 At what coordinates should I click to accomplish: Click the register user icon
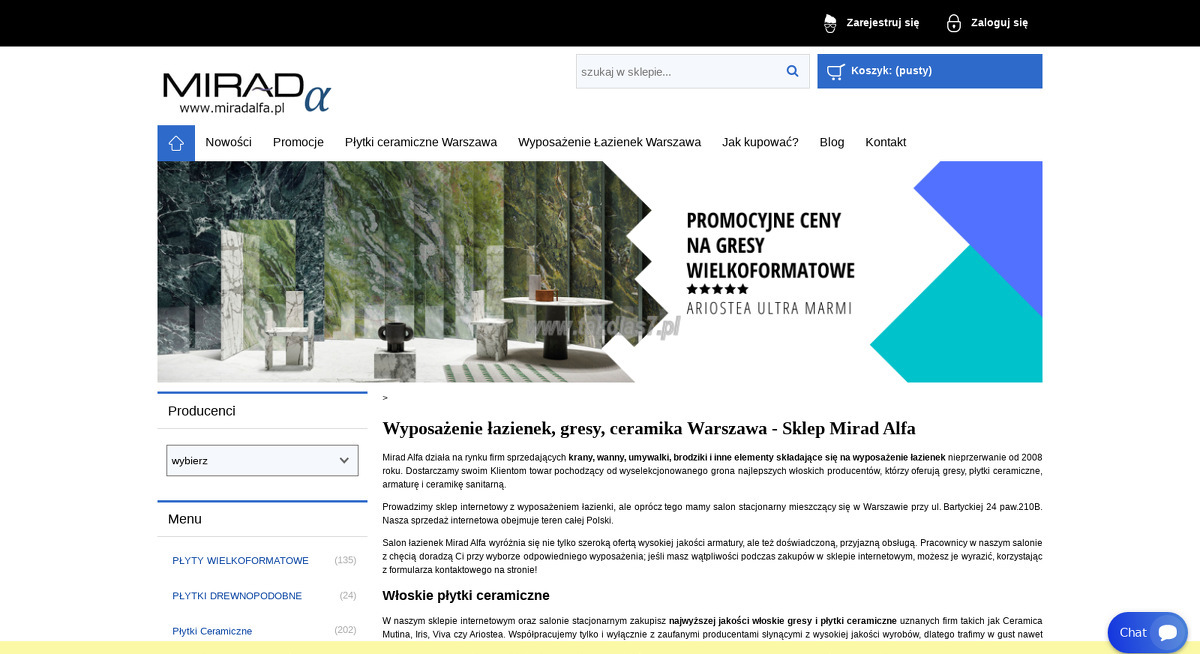coord(830,23)
